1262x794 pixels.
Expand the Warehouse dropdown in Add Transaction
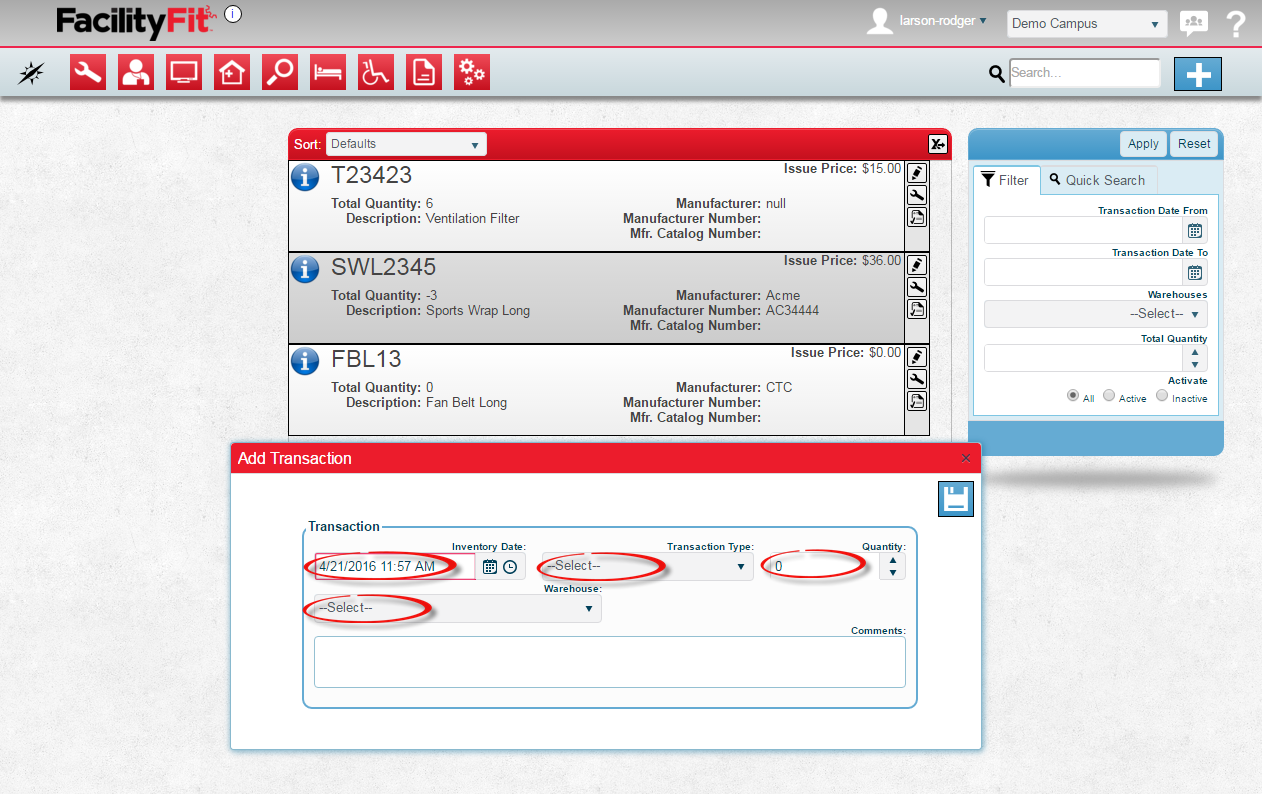tap(457, 608)
